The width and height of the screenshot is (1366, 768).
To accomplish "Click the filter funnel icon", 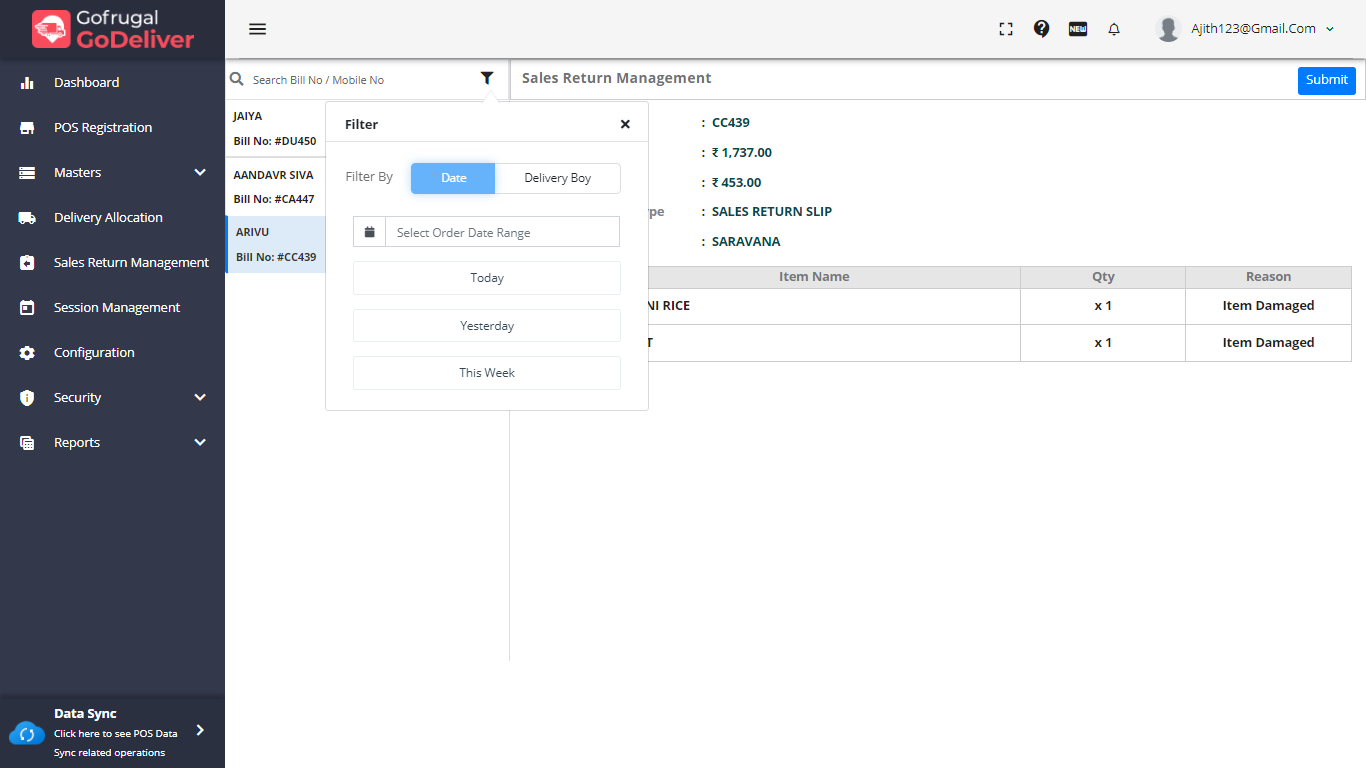I will pos(487,78).
